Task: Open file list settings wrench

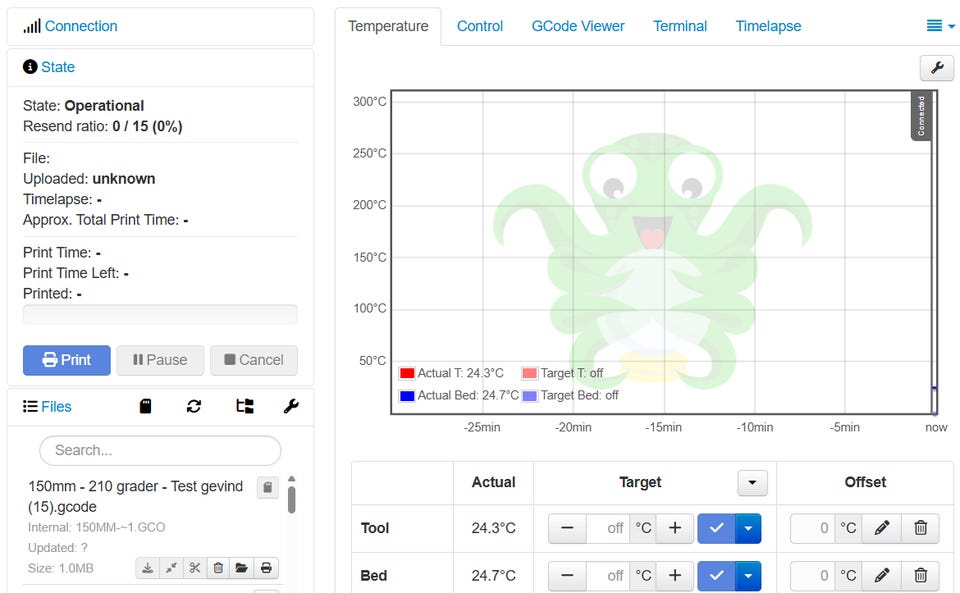Action: 291,406
